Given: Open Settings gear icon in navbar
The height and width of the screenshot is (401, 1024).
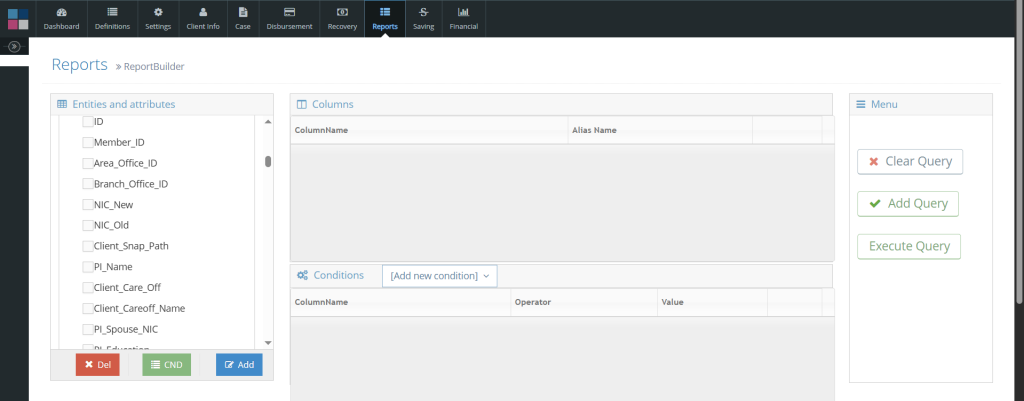Looking at the screenshot, I should (x=158, y=12).
